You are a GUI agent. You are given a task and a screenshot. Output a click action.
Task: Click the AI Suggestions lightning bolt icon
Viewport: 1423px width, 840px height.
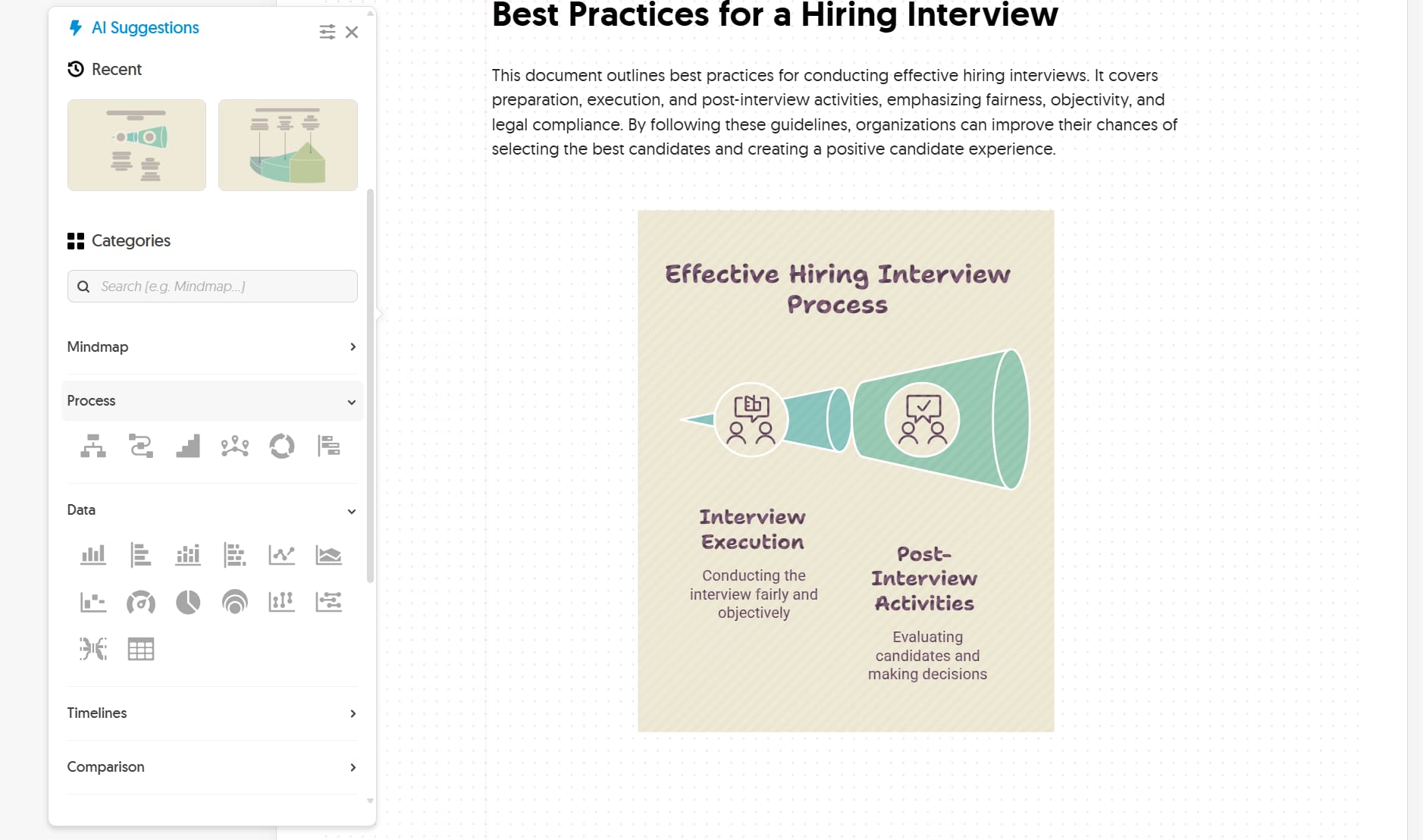tap(76, 28)
